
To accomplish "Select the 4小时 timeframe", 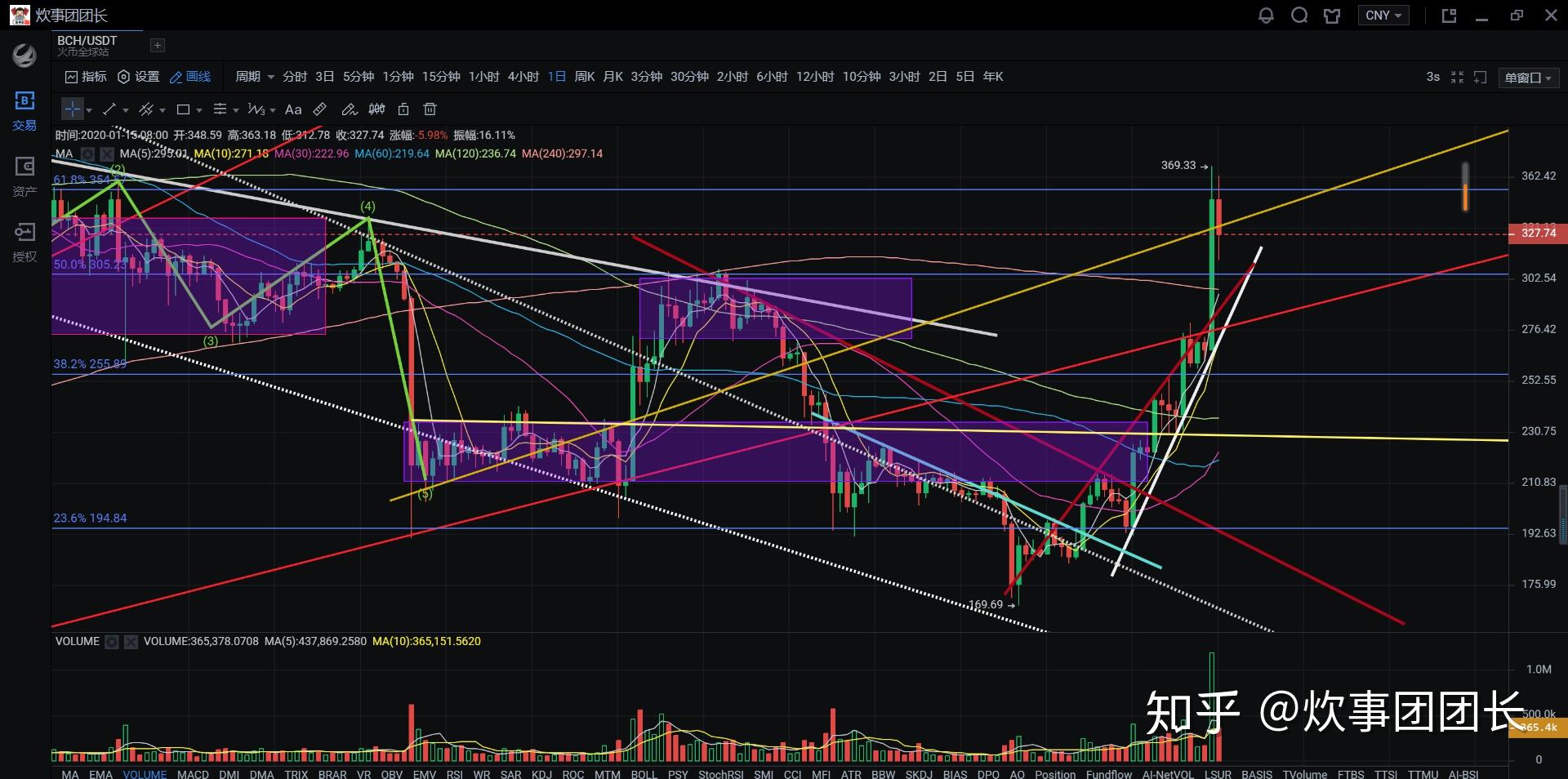I will point(523,77).
